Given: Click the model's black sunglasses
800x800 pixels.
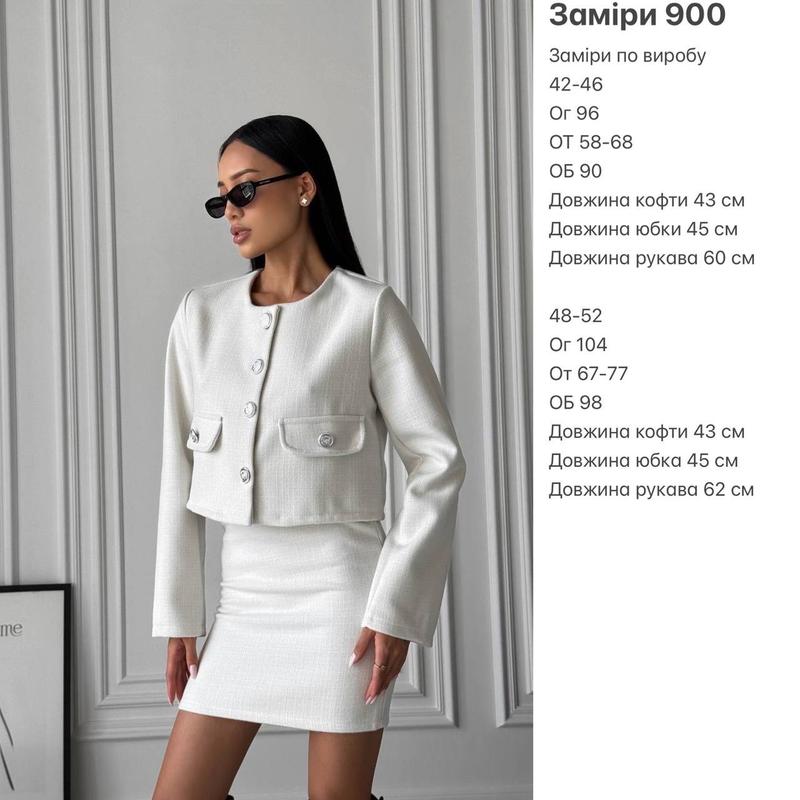Looking at the screenshot, I should pyautogui.click(x=246, y=196).
